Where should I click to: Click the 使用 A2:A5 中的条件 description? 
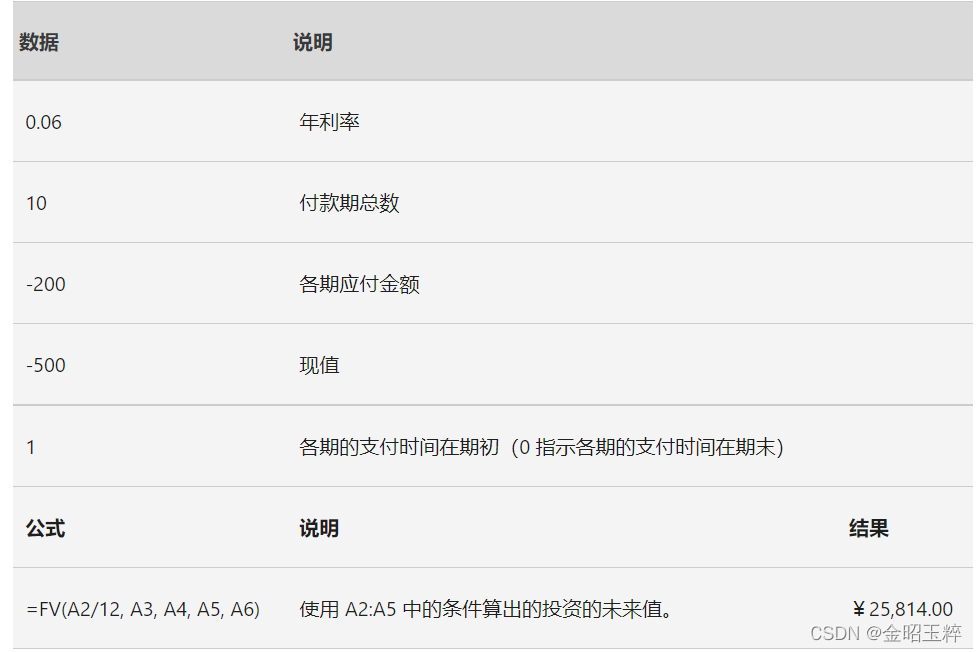(485, 609)
